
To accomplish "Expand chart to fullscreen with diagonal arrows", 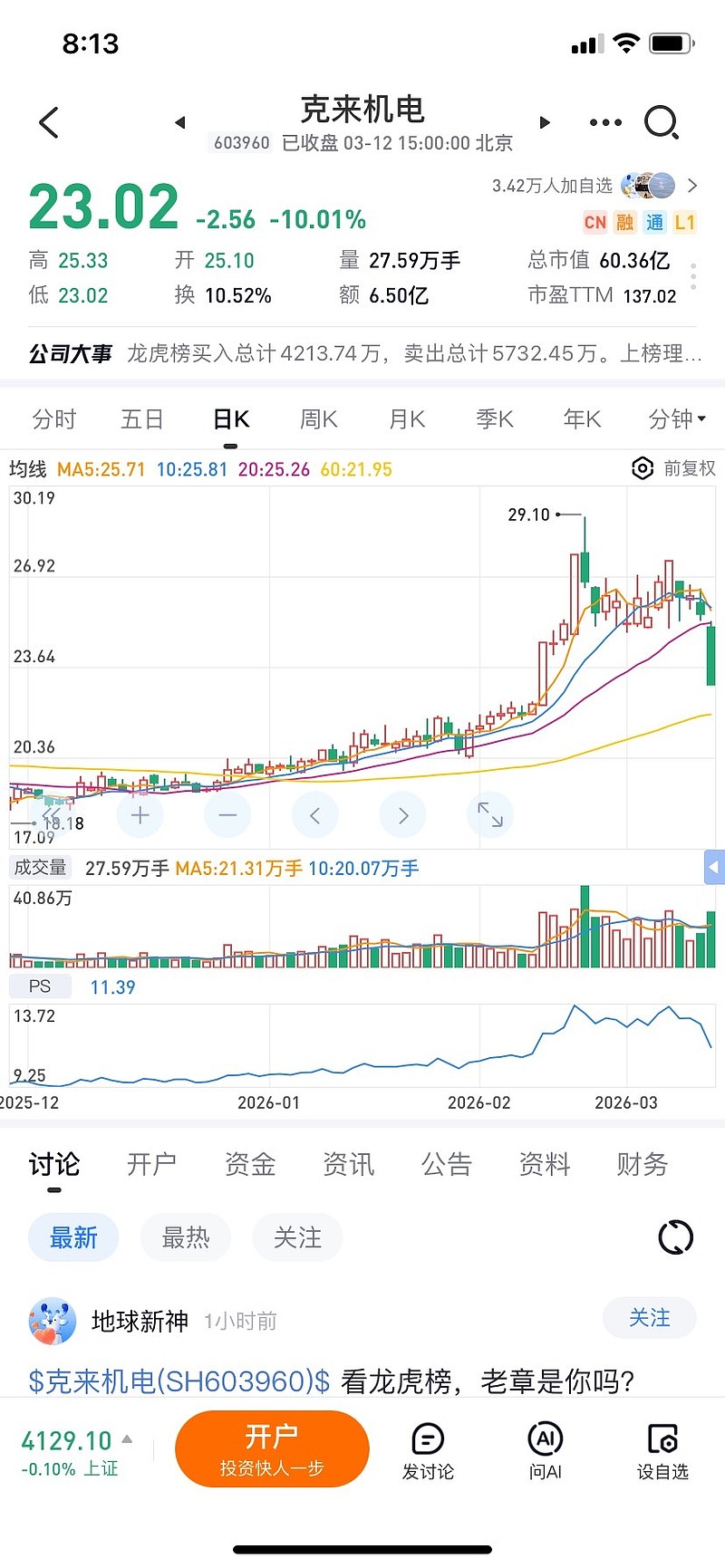I will click(x=490, y=814).
